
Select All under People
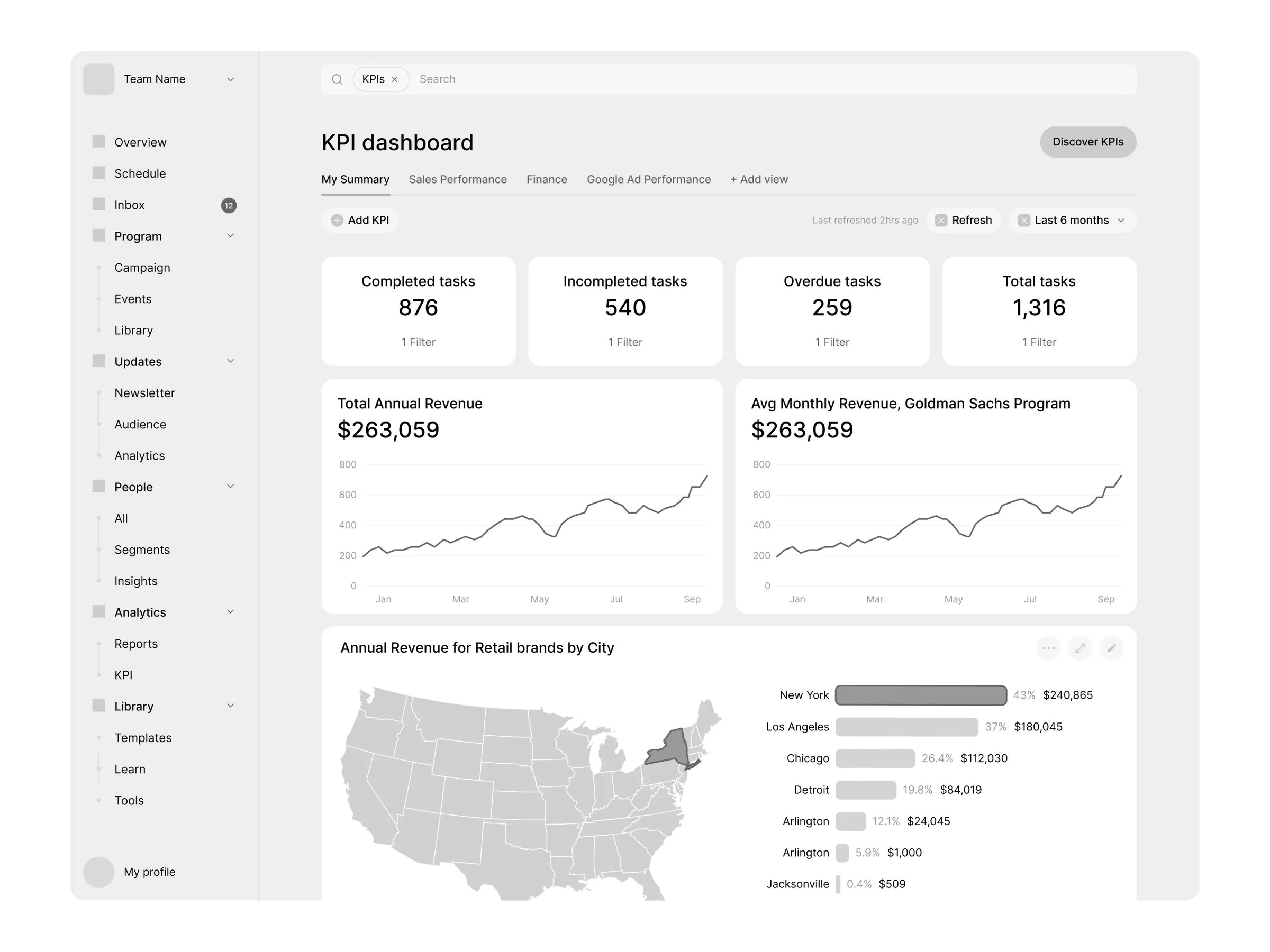coord(121,518)
